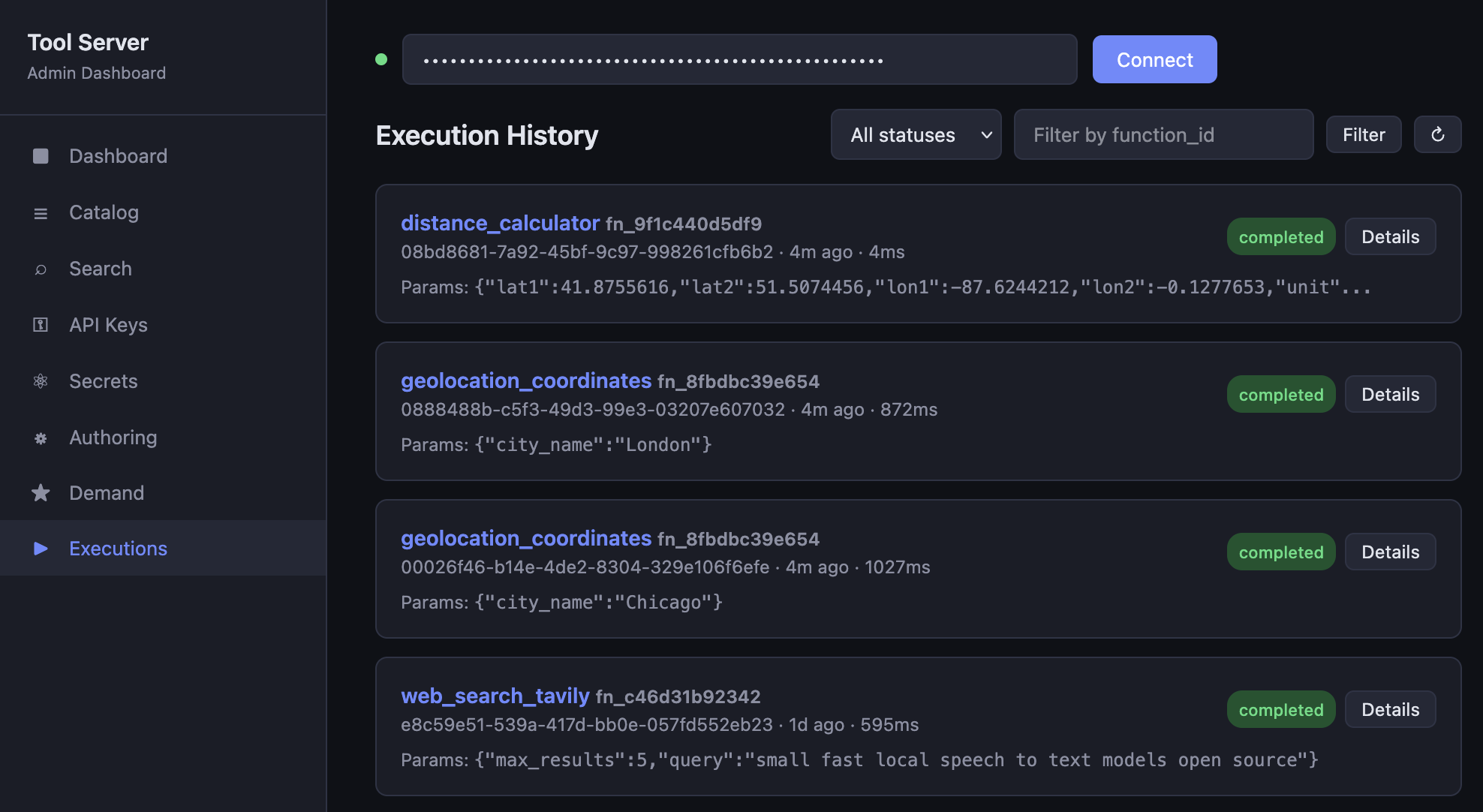Switch to the Authoring page

pyautogui.click(x=163, y=438)
